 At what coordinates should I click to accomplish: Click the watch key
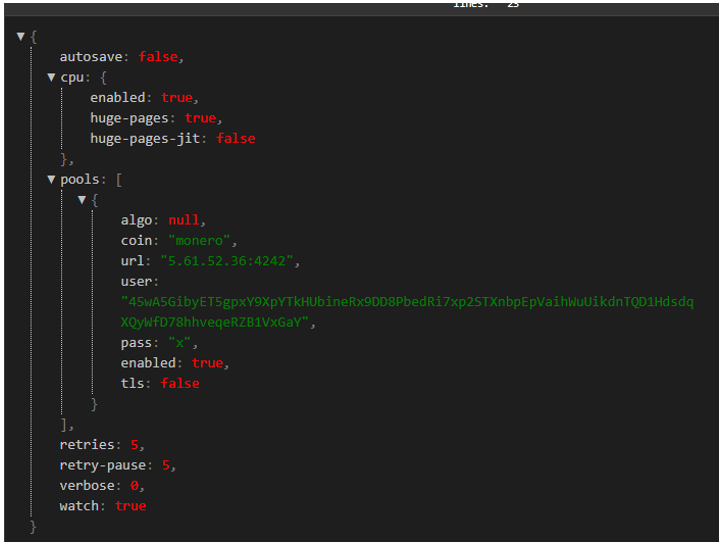click(79, 506)
